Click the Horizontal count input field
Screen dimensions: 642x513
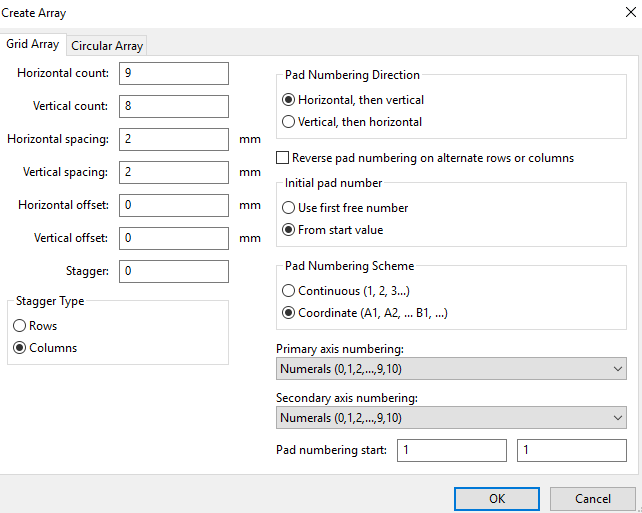pos(173,73)
